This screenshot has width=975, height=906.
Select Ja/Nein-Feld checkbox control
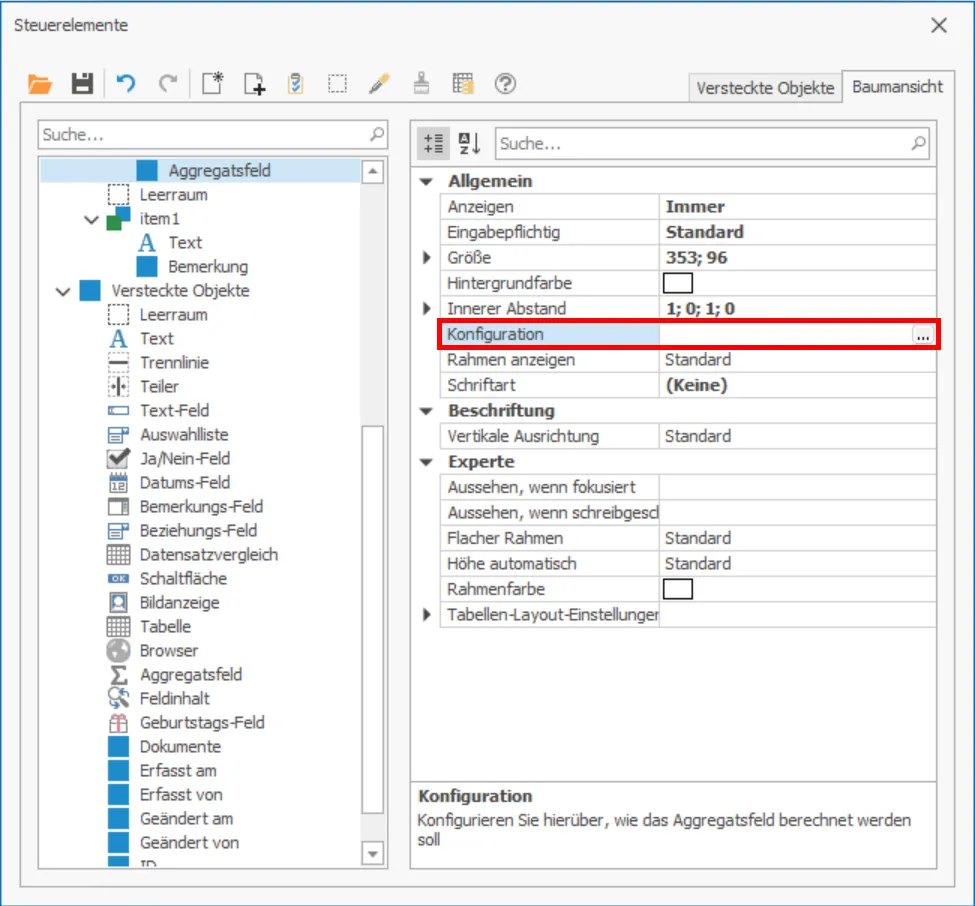point(169,458)
